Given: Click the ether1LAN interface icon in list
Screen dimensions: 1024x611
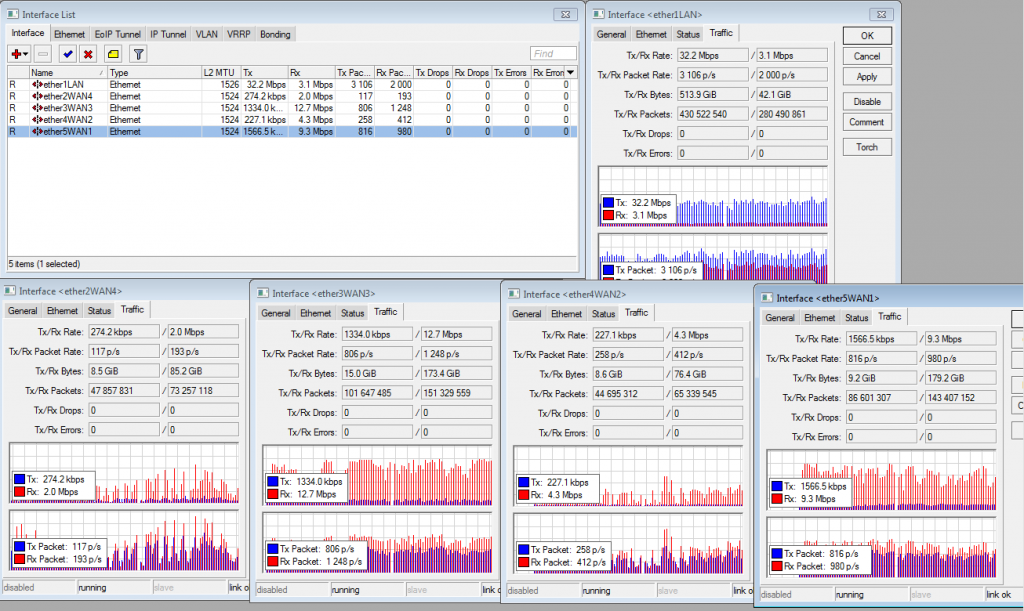Looking at the screenshot, I should [37, 85].
